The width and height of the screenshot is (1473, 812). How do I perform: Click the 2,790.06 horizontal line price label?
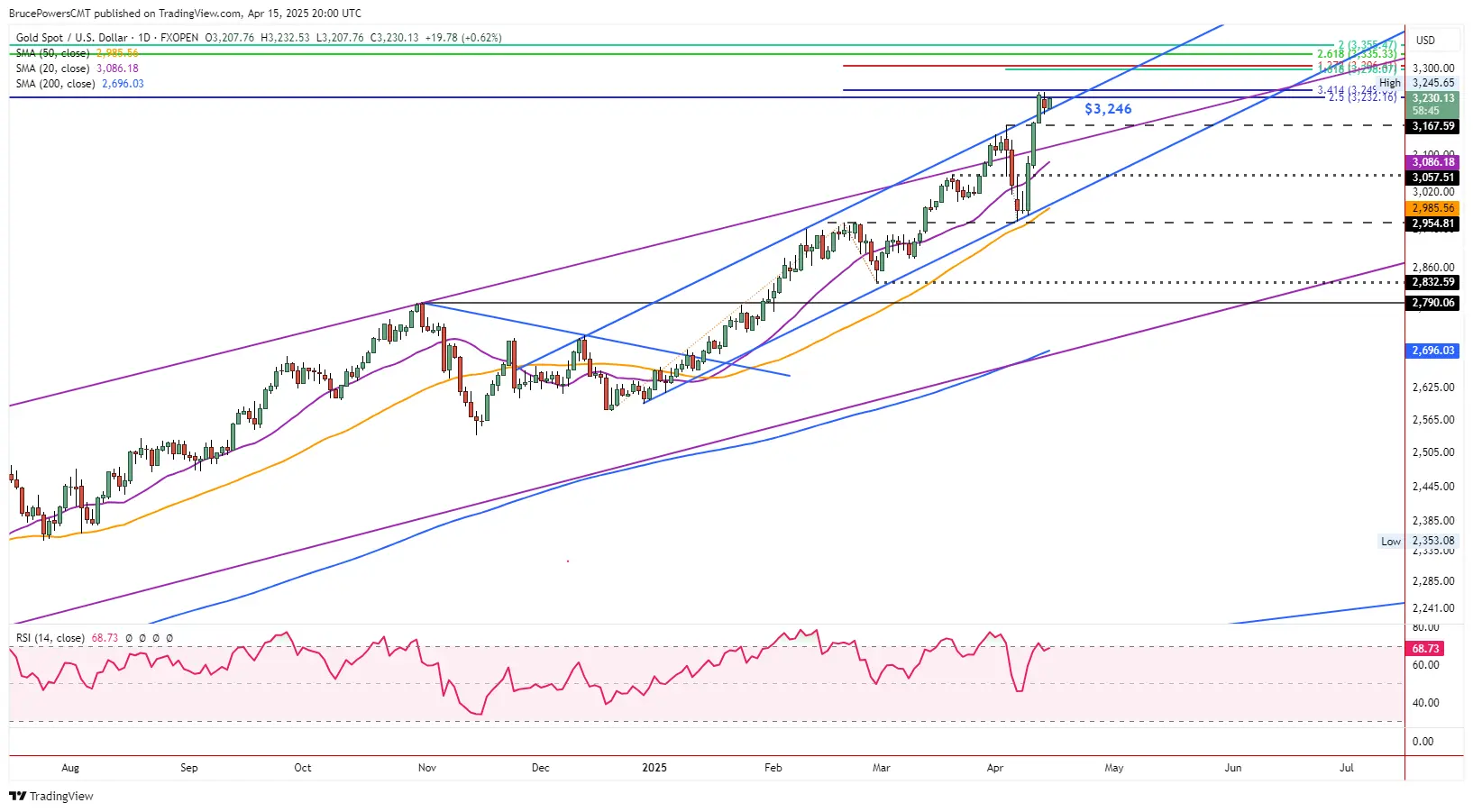(1432, 303)
